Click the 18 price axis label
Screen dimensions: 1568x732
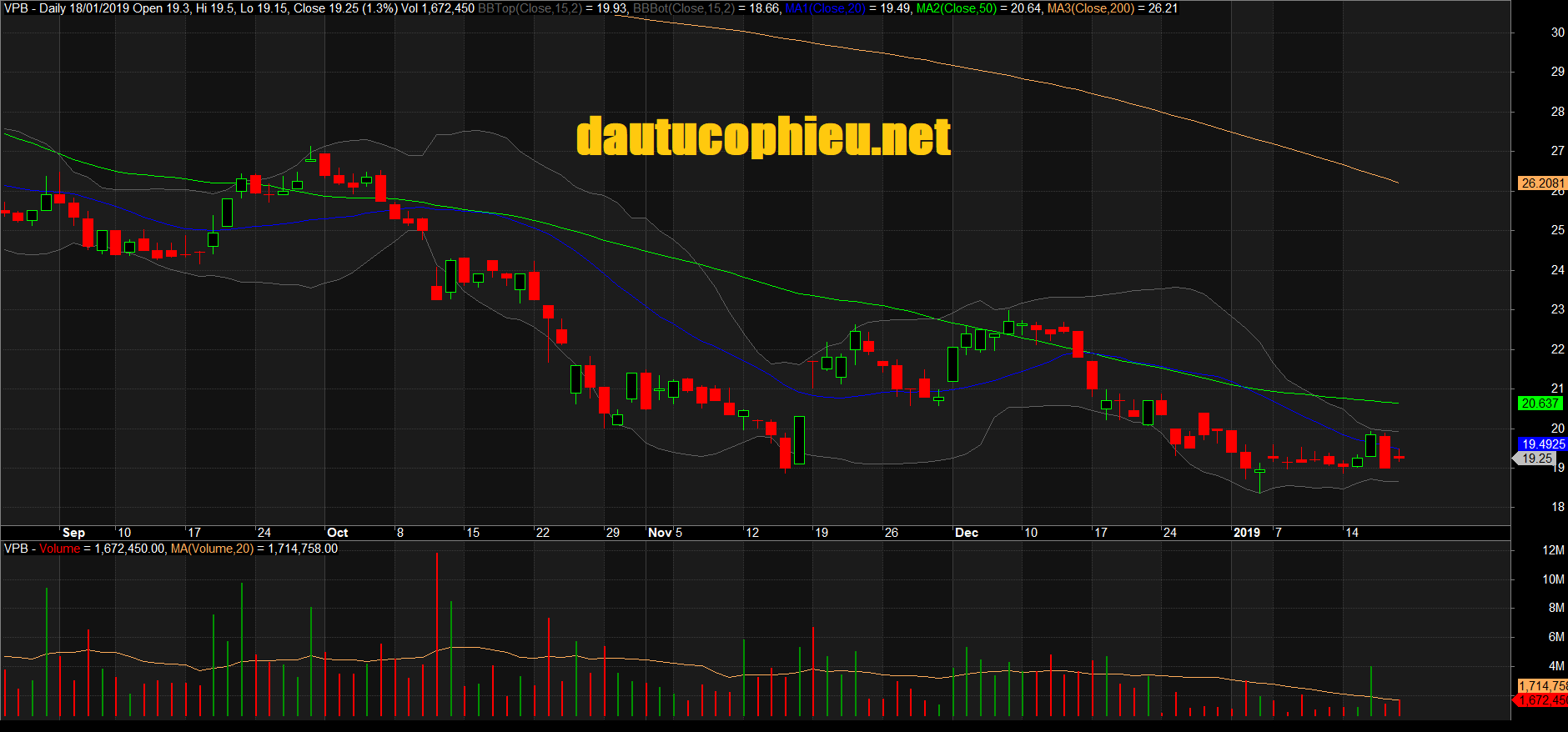[x=1557, y=507]
